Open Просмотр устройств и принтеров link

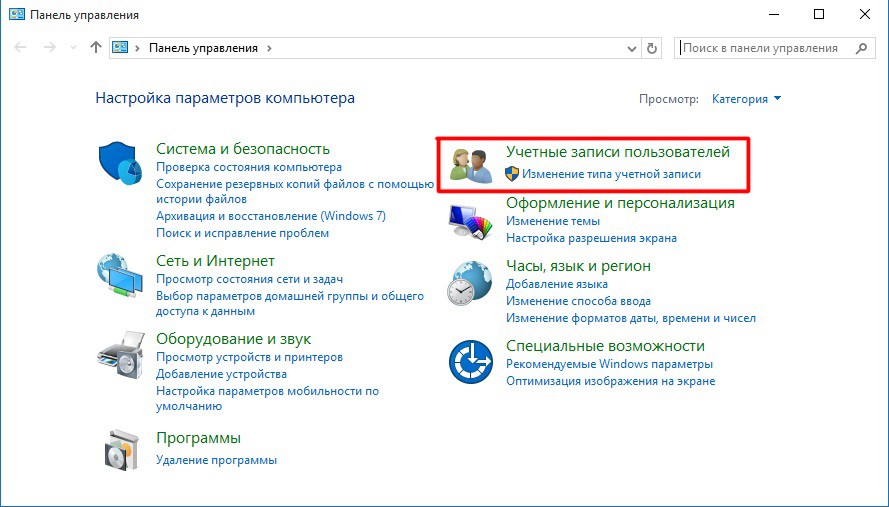(x=249, y=357)
